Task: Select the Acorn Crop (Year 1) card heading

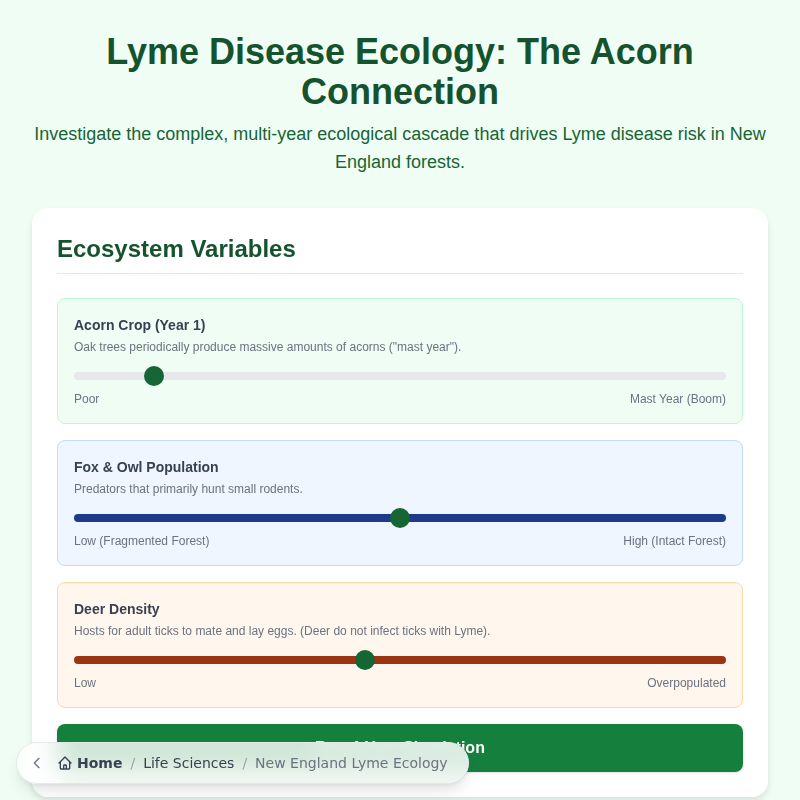Action: [x=139, y=325]
